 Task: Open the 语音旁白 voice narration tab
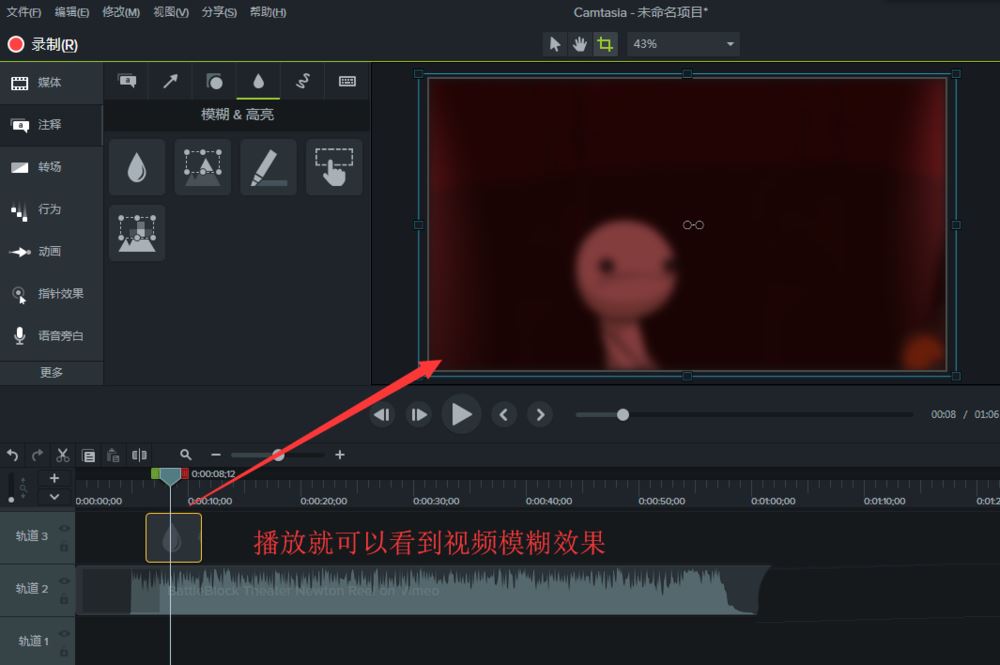coord(51,336)
